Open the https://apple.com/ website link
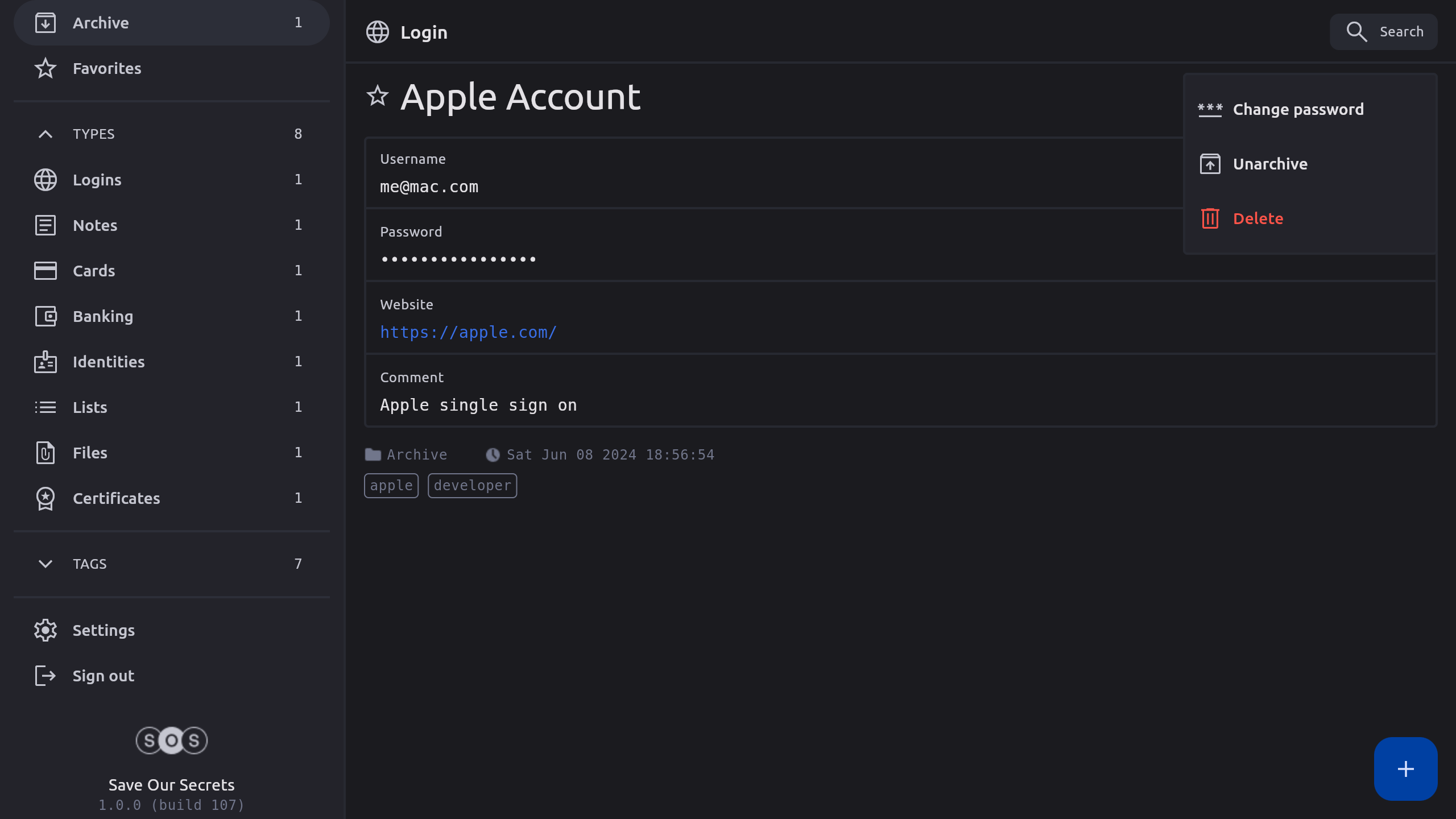This screenshot has height=819, width=1456. click(x=468, y=332)
